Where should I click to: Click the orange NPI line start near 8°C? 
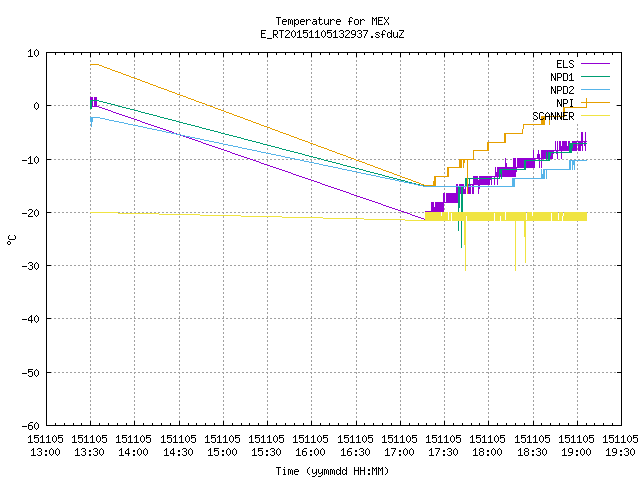point(94,64)
